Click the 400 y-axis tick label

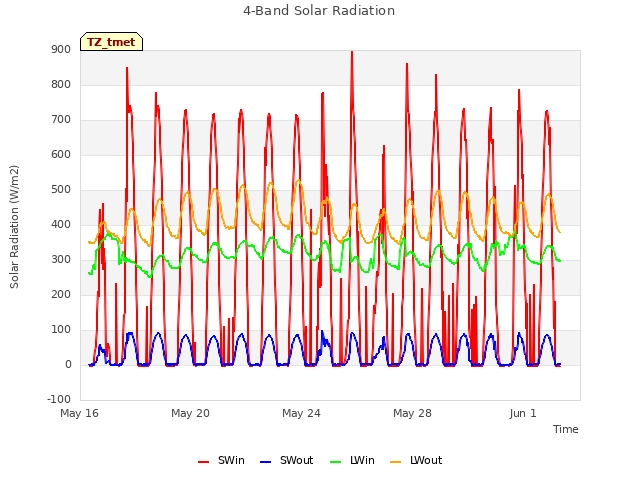point(61,224)
